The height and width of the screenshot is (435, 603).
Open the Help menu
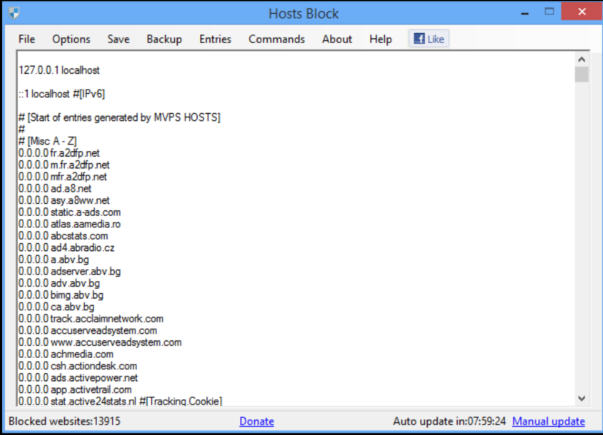(380, 39)
